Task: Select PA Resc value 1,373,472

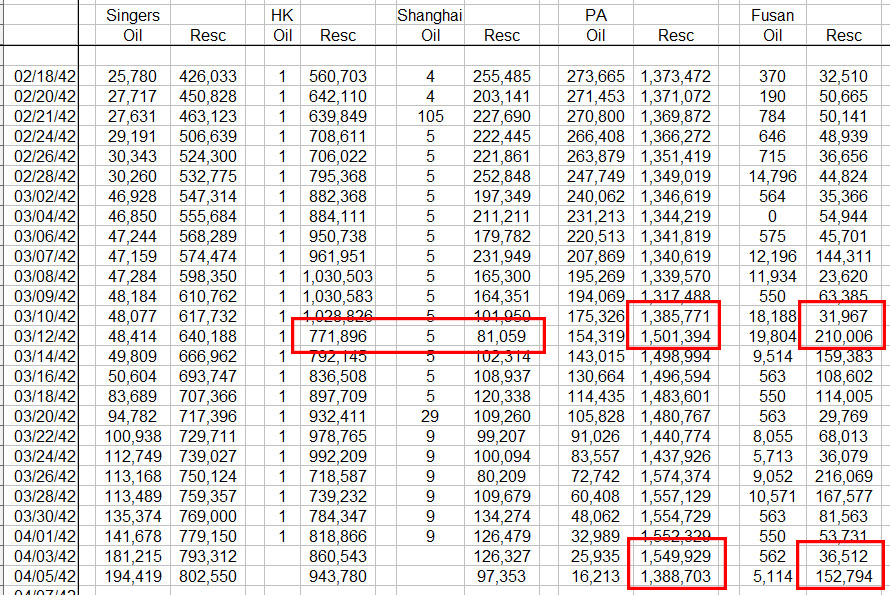Action: tap(675, 77)
